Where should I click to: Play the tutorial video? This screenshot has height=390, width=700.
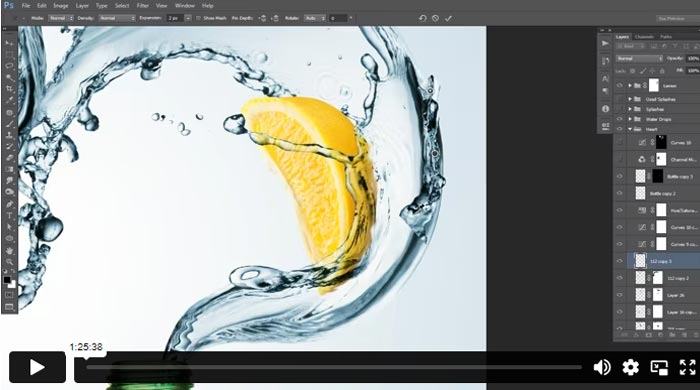[38, 367]
